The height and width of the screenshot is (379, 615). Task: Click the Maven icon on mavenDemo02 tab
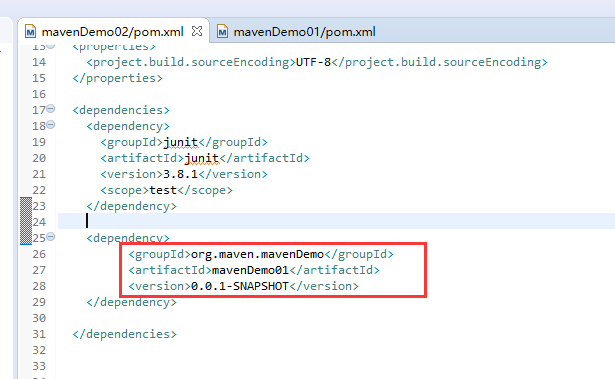pos(30,31)
